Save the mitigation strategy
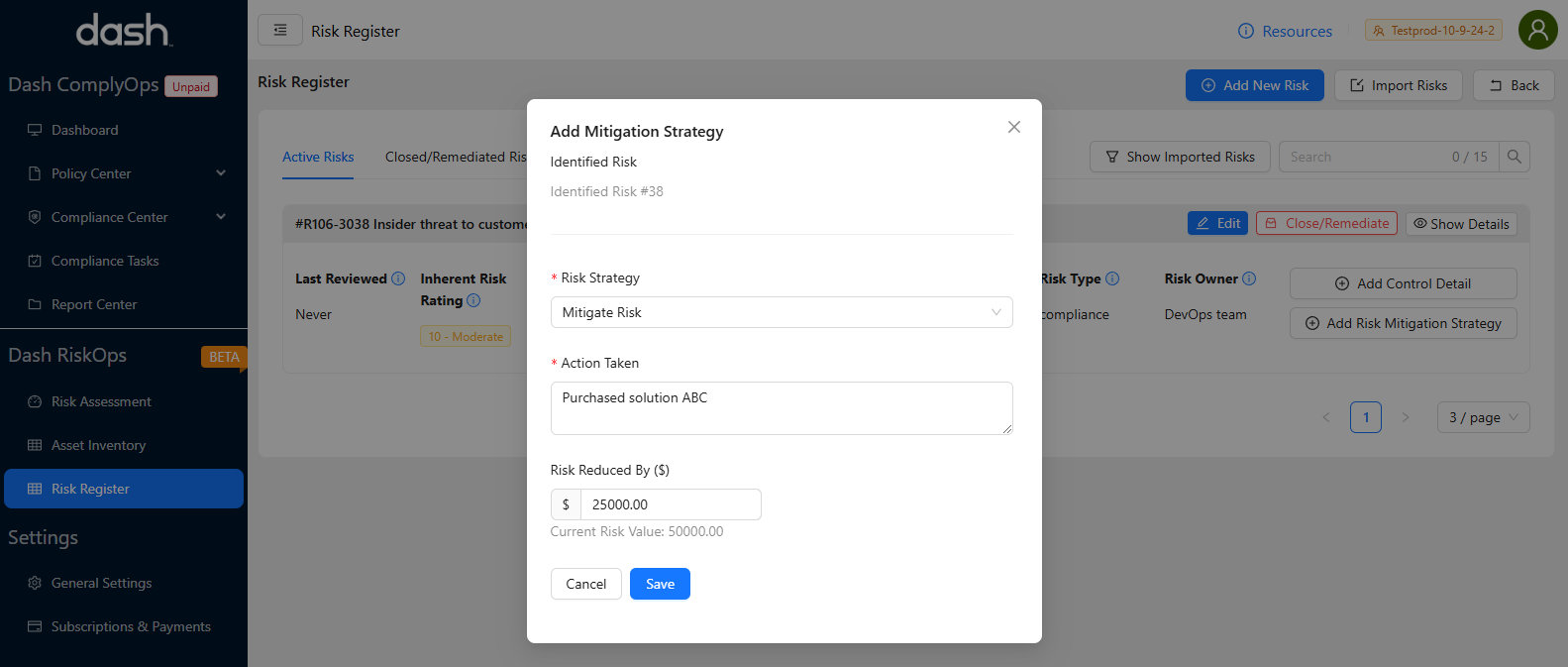The image size is (1568, 667). click(x=660, y=584)
